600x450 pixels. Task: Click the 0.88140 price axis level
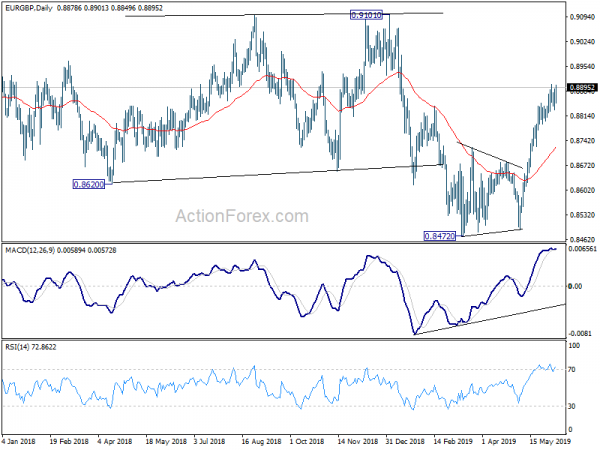pos(582,116)
